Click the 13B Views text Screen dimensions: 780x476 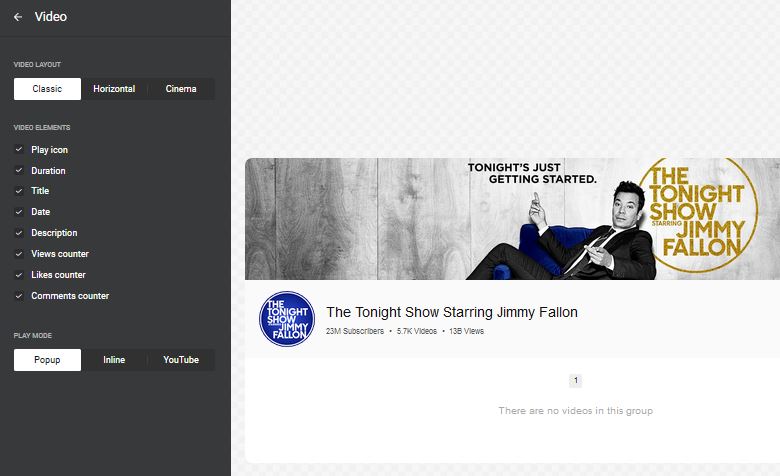click(467, 331)
